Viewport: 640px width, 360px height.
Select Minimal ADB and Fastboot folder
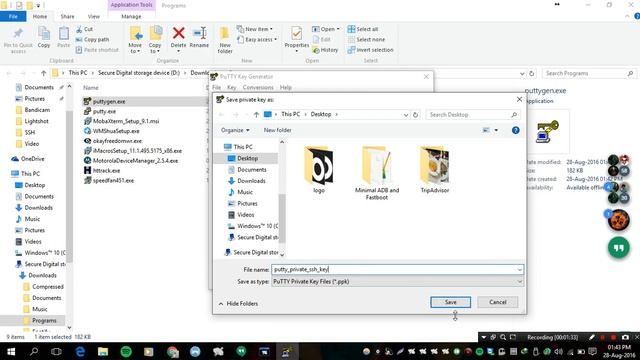click(377, 173)
